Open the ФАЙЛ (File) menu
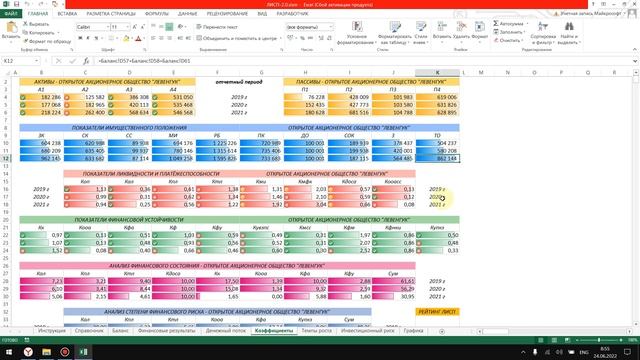Viewport: 640px width, 360px height. 11,13
